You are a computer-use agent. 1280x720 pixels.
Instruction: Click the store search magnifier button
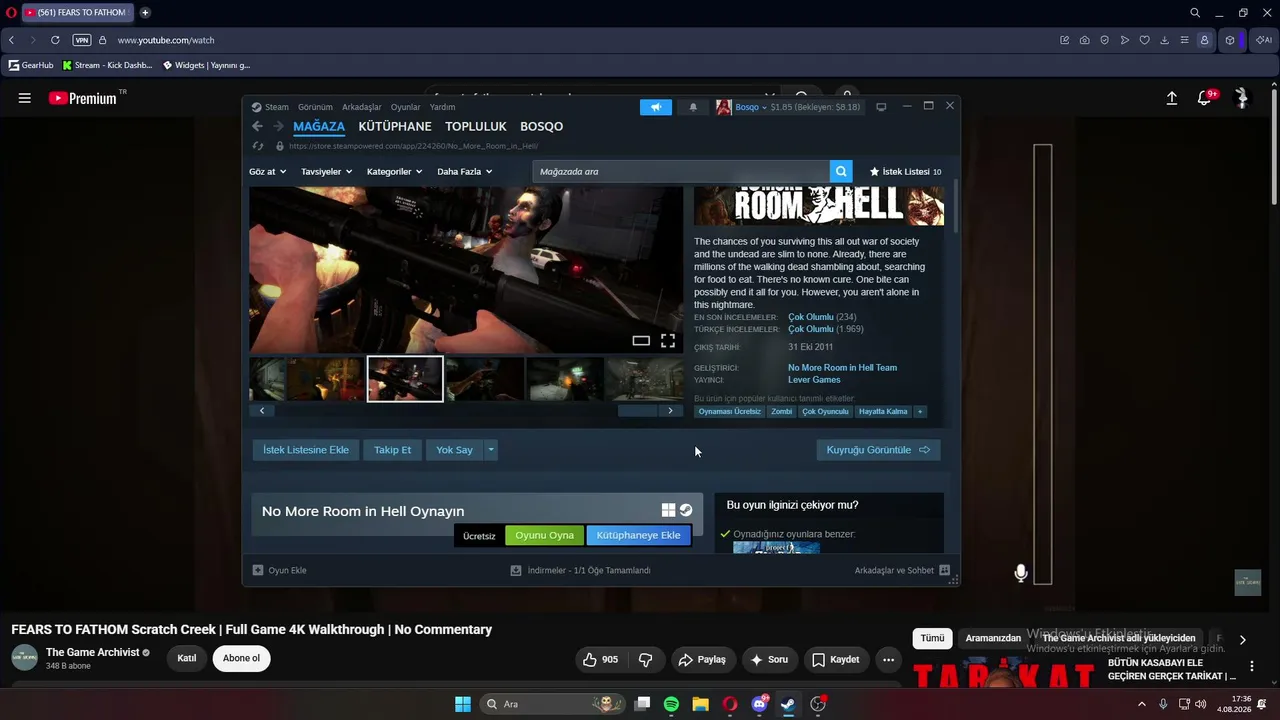[x=842, y=171]
